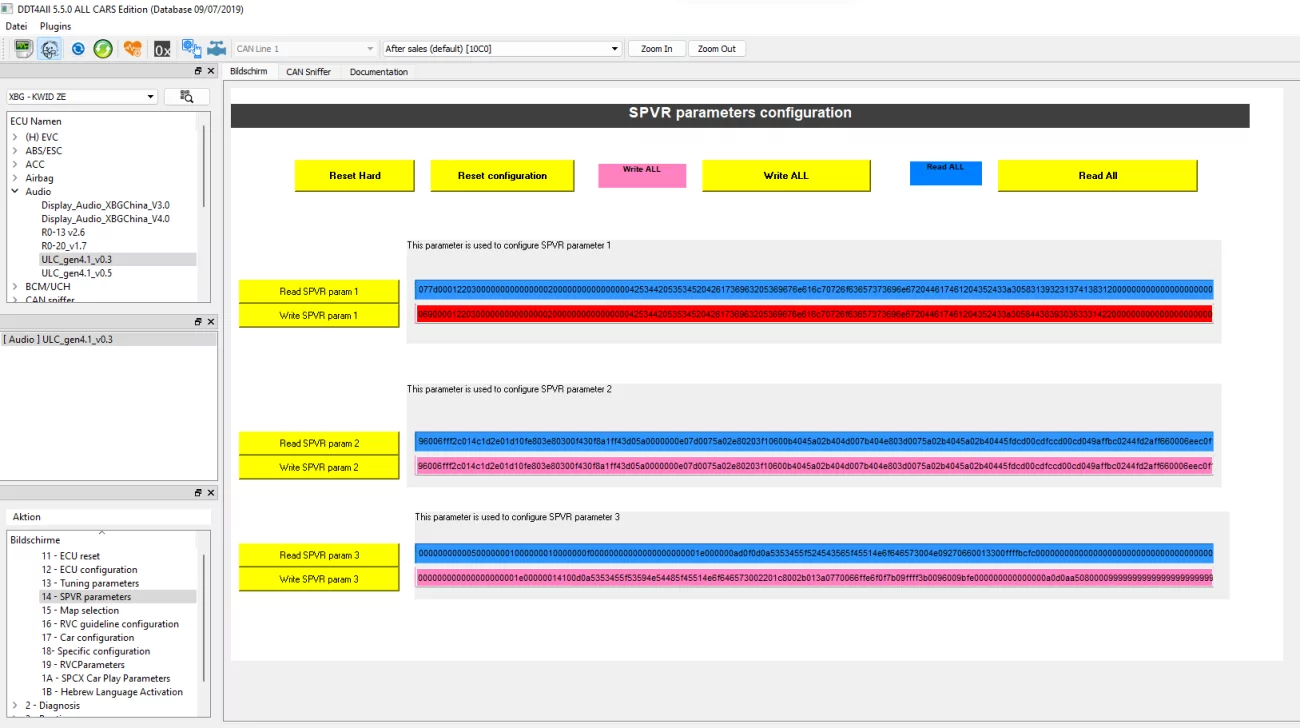The width and height of the screenshot is (1300, 728).
Task: Click the blue screen-with-hand-pointer toolbar icon
Action: tap(190, 48)
